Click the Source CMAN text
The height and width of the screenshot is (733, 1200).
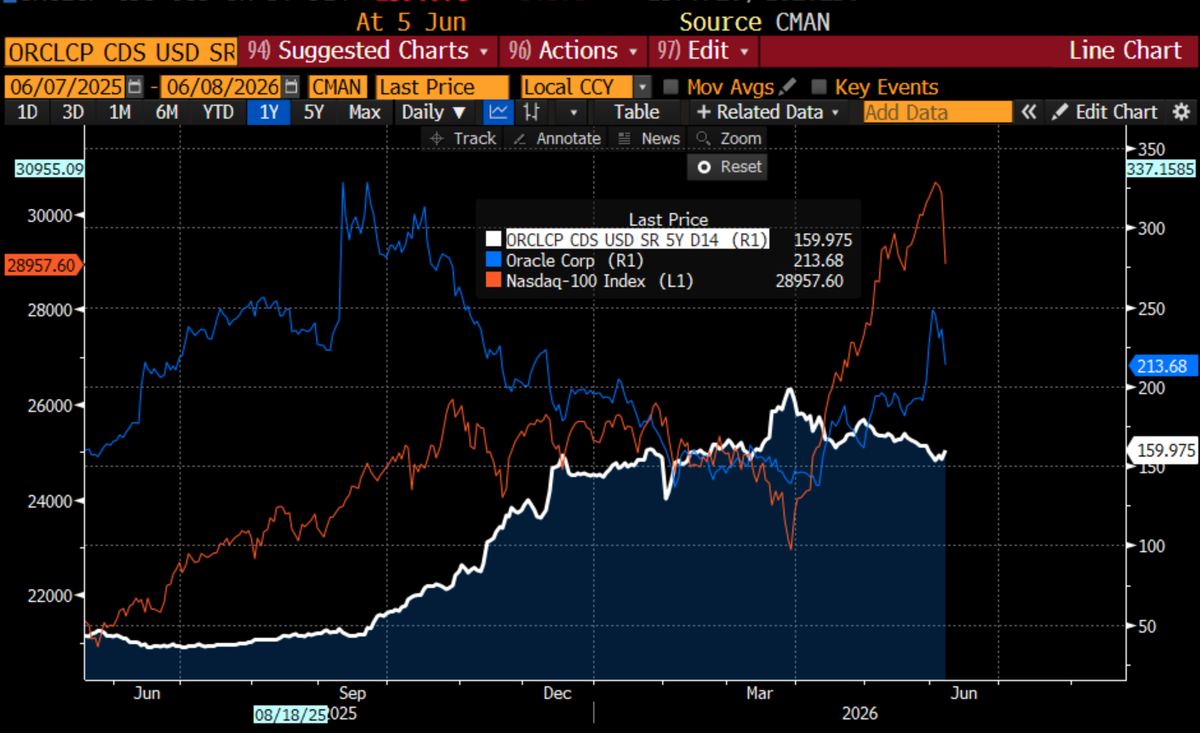pyautogui.click(x=754, y=21)
